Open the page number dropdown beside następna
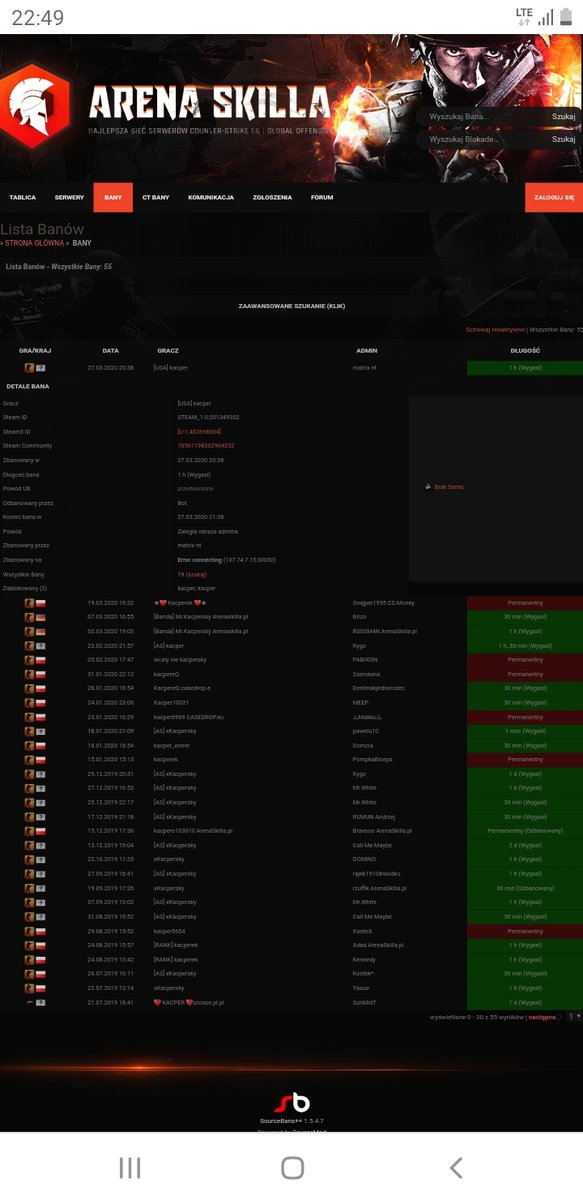This screenshot has width=583, height=1200. [574, 1016]
